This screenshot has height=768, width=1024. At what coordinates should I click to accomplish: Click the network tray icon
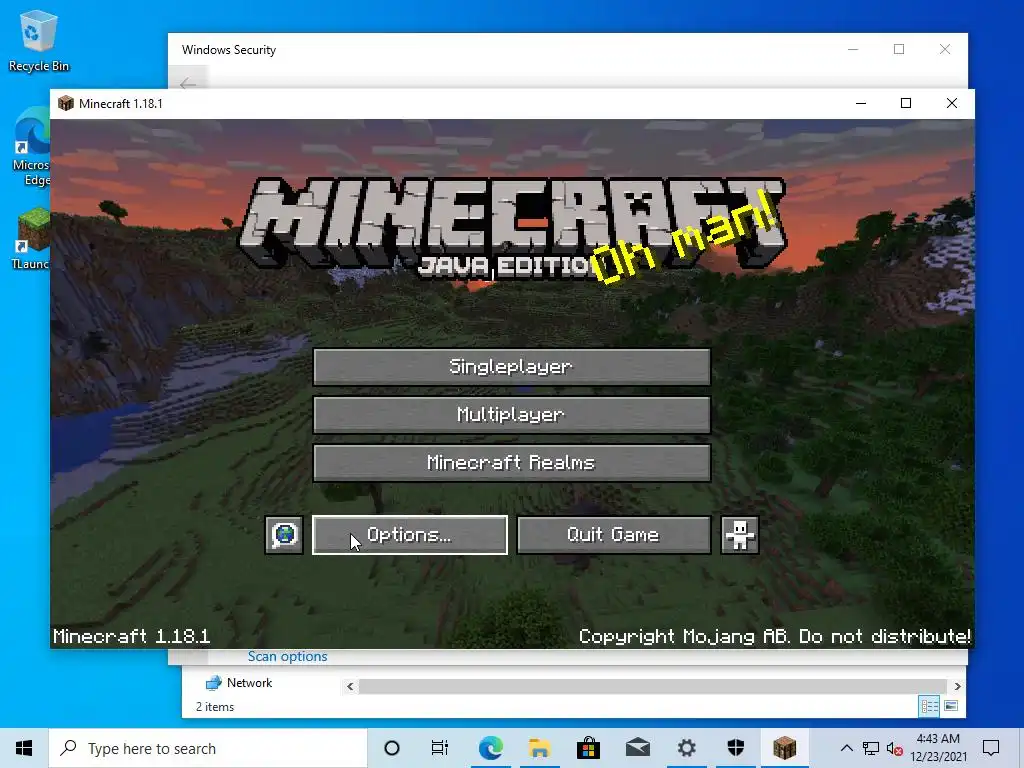(871, 748)
